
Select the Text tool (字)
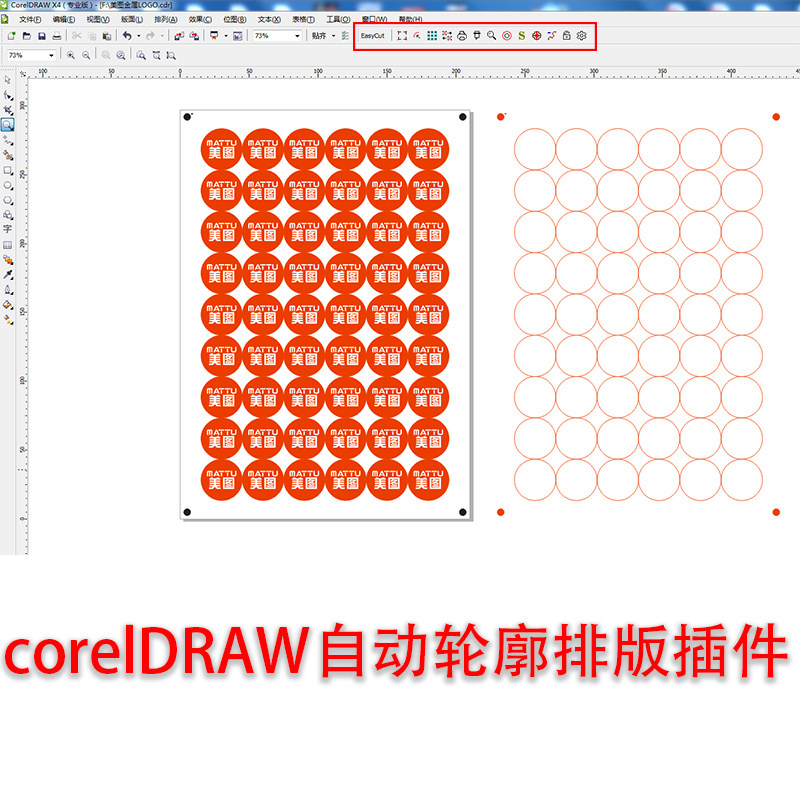tap(7, 229)
